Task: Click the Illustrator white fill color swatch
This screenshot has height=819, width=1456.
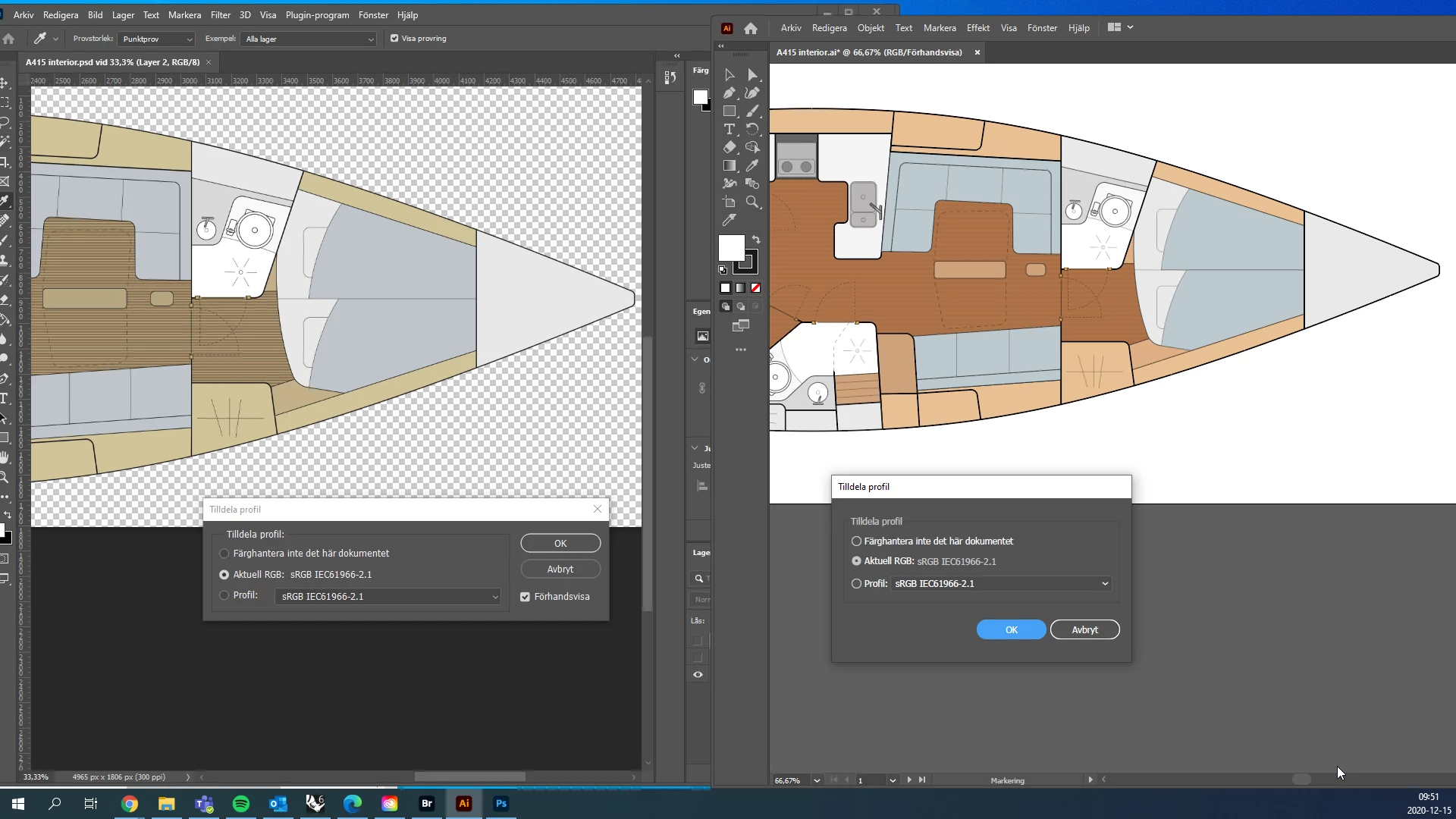Action: [x=730, y=247]
